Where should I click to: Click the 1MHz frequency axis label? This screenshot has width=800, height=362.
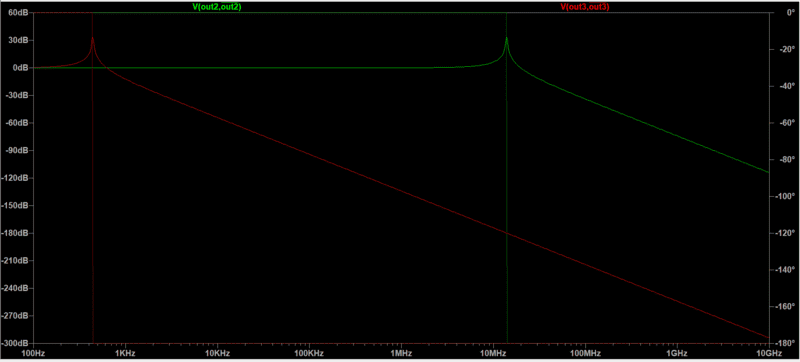click(401, 353)
